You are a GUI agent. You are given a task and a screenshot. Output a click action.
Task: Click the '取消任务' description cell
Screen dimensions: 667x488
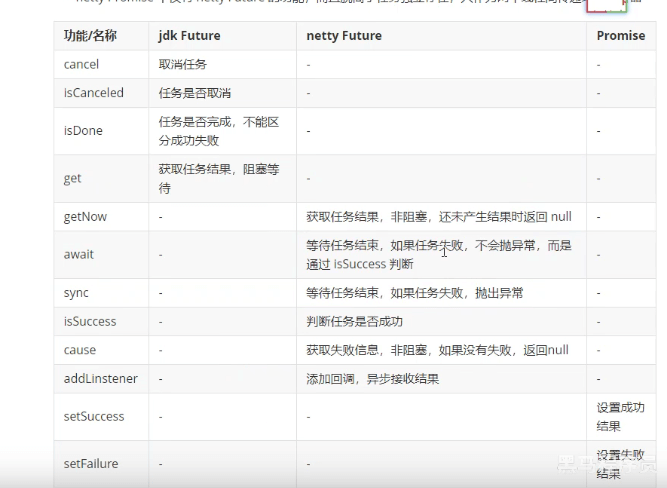[222, 65]
